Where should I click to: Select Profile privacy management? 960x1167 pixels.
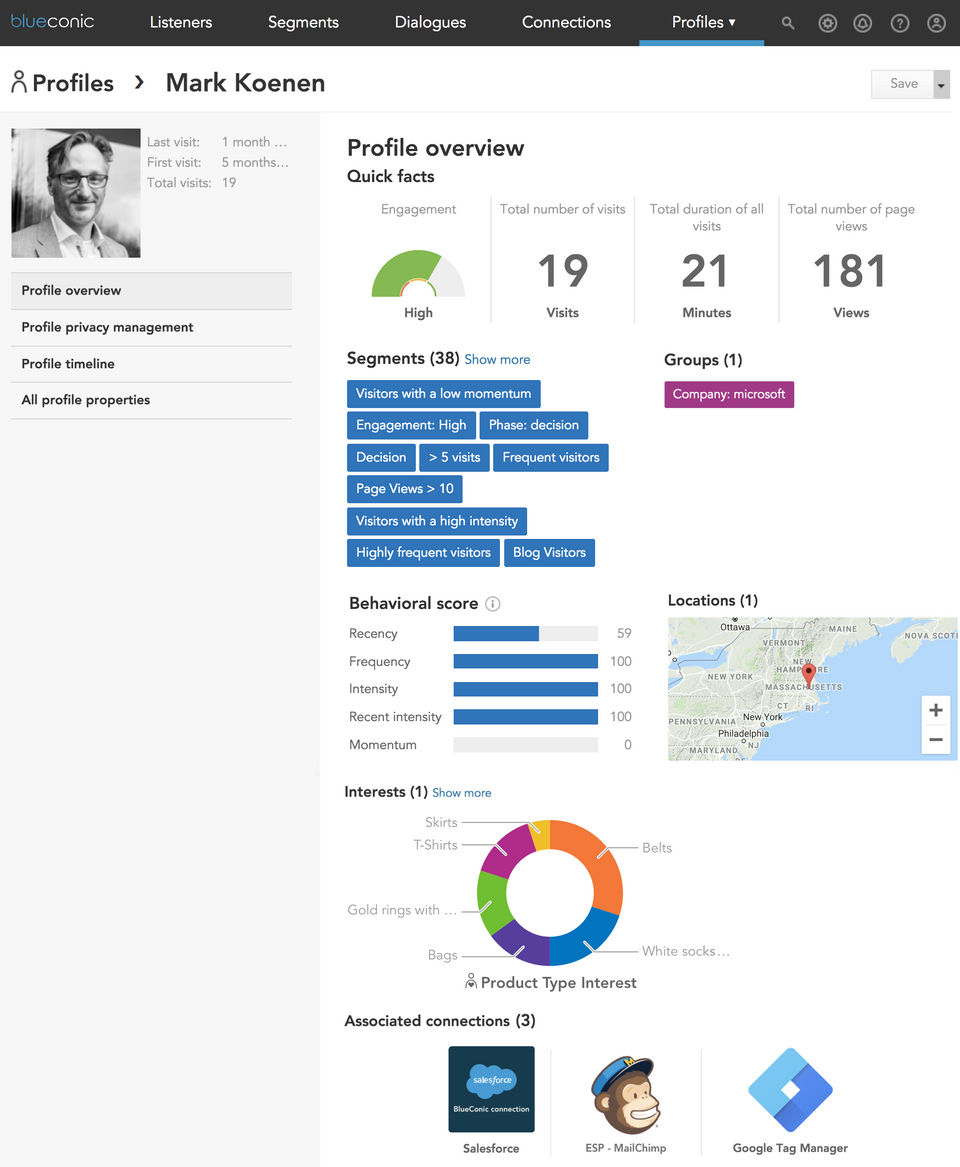point(151,327)
